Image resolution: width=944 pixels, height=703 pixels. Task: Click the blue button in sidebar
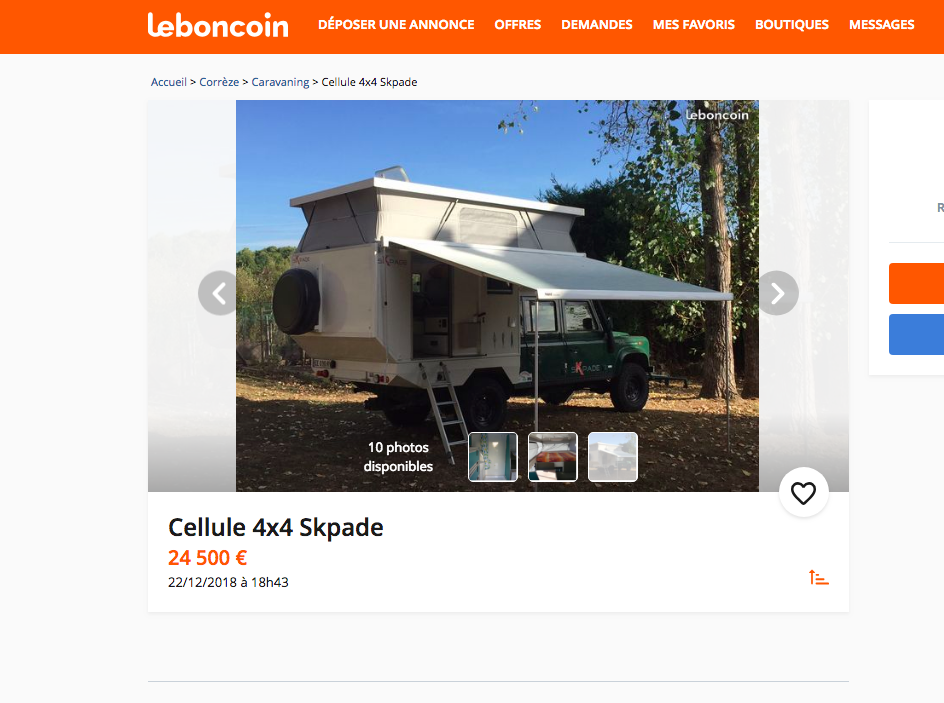click(x=916, y=334)
